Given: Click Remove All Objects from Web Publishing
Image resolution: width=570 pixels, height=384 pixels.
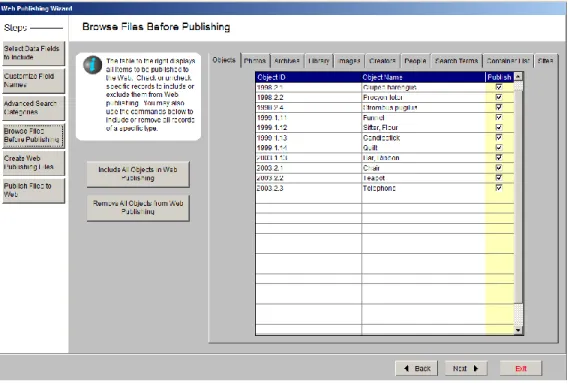Looking at the screenshot, I should click(x=138, y=208).
